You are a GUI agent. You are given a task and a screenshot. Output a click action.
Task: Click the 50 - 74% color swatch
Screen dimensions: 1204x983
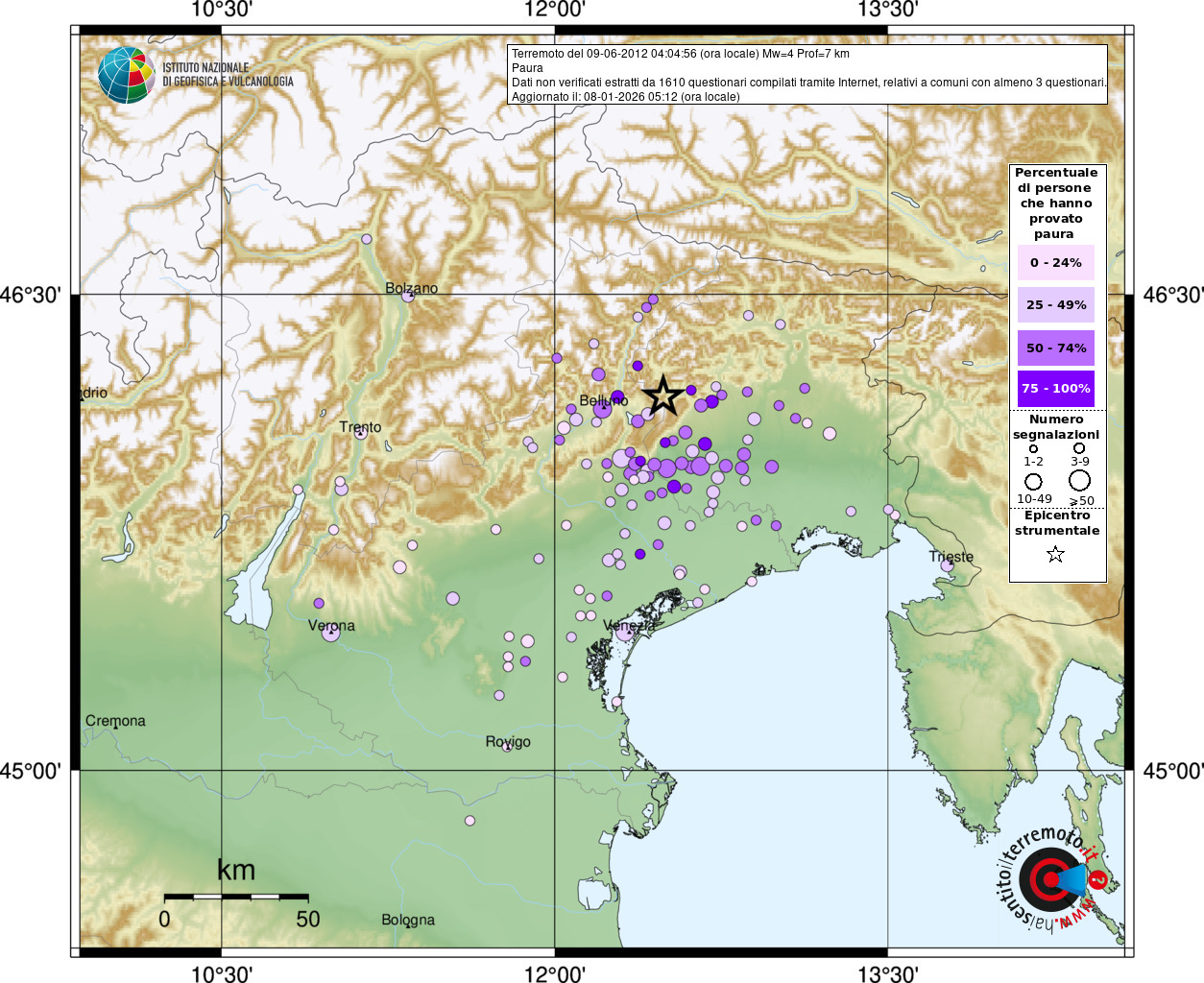coord(1055,348)
